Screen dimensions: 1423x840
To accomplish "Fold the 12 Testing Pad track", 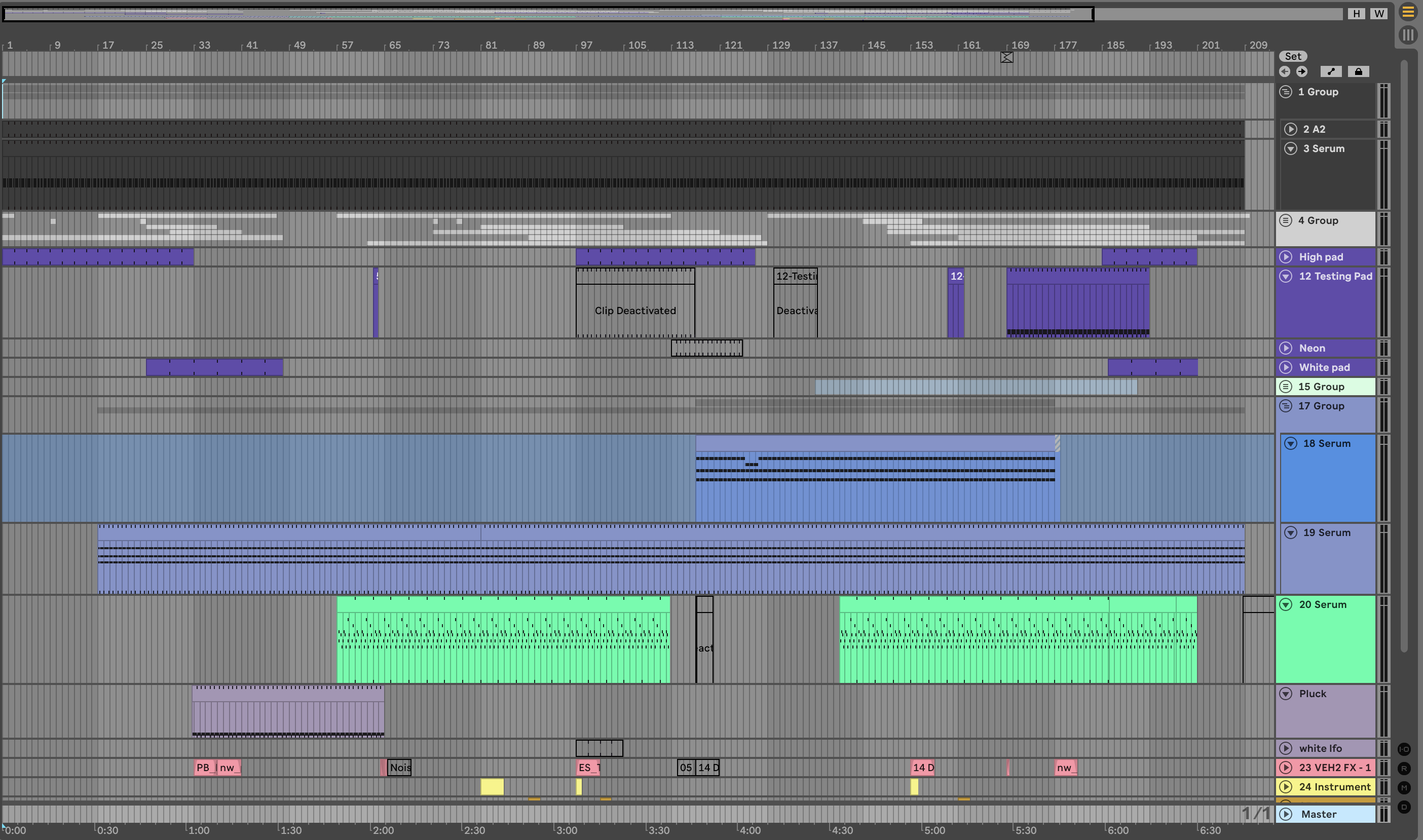I will click(x=1286, y=276).
